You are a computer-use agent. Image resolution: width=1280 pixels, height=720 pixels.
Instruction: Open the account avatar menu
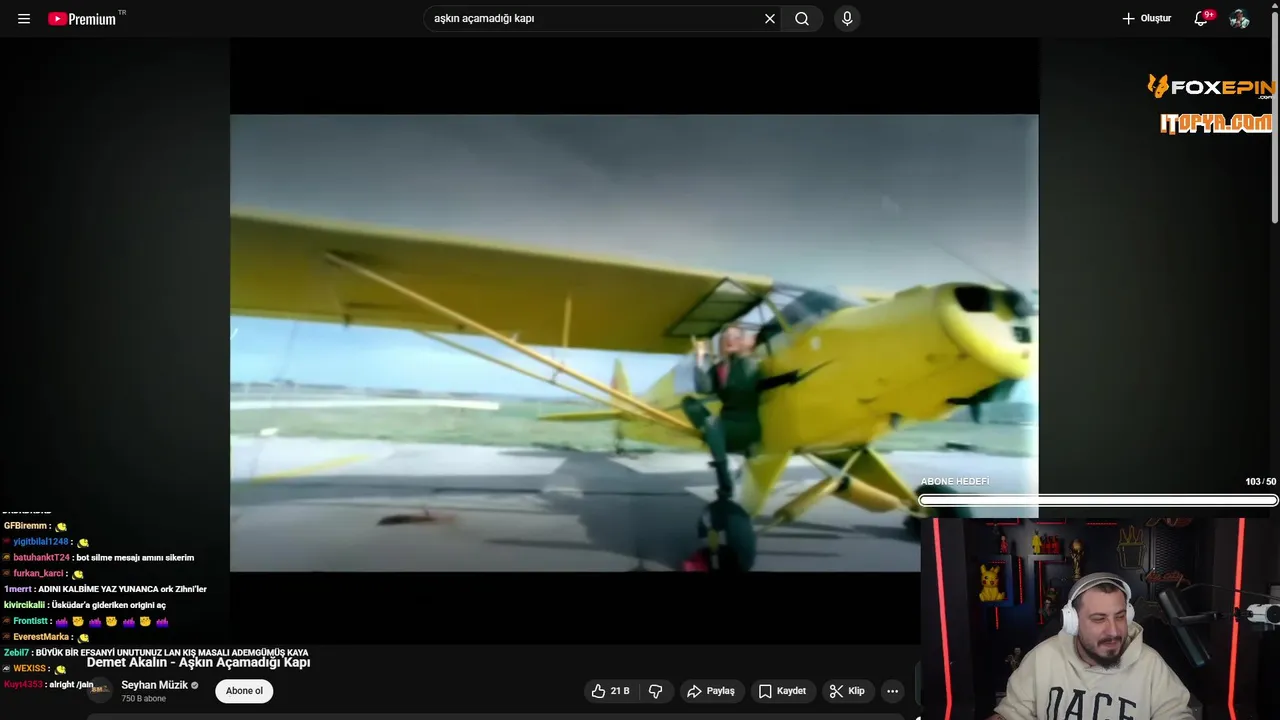[x=1240, y=19]
